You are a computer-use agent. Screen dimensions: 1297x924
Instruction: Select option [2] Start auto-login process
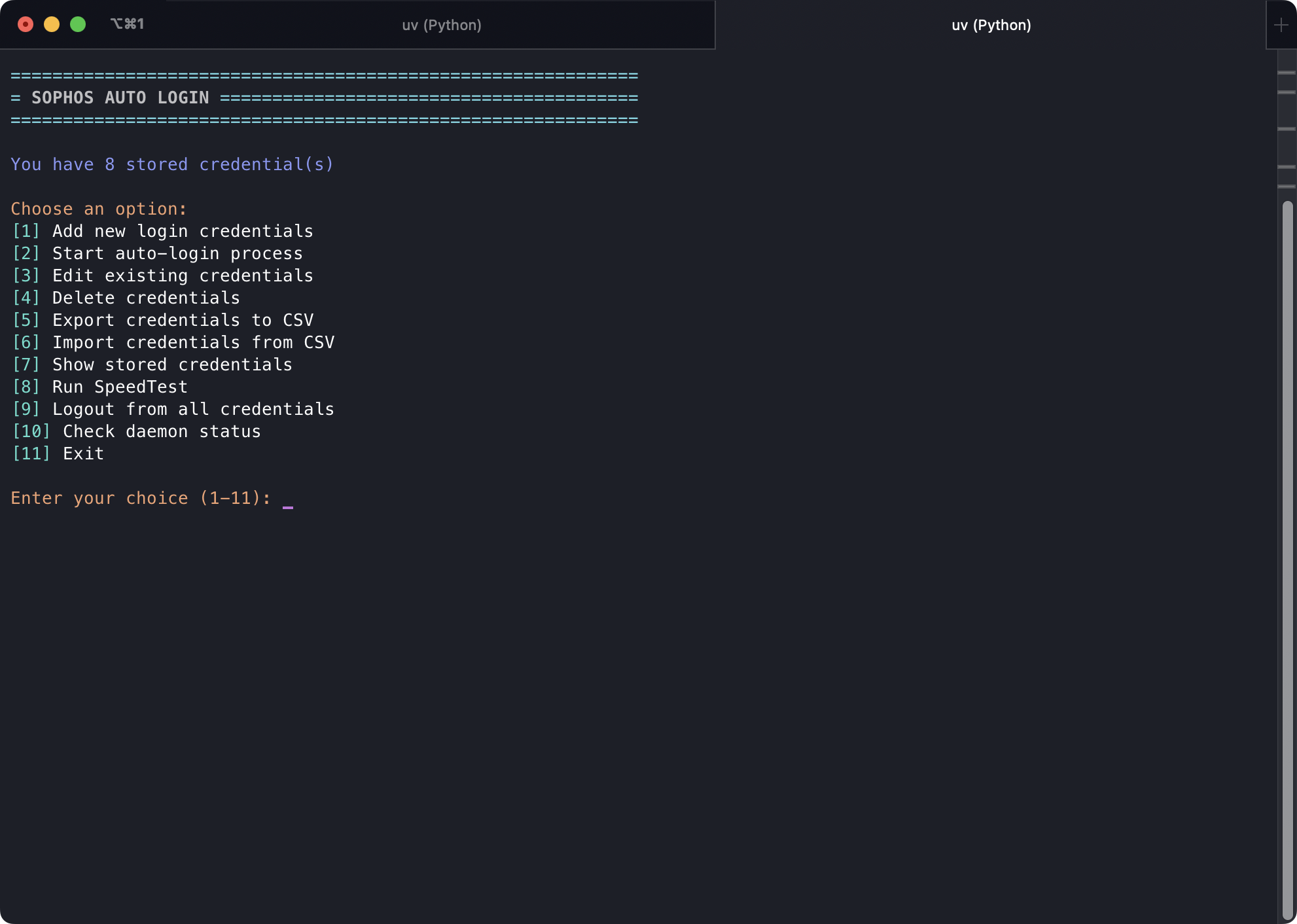(x=156, y=253)
